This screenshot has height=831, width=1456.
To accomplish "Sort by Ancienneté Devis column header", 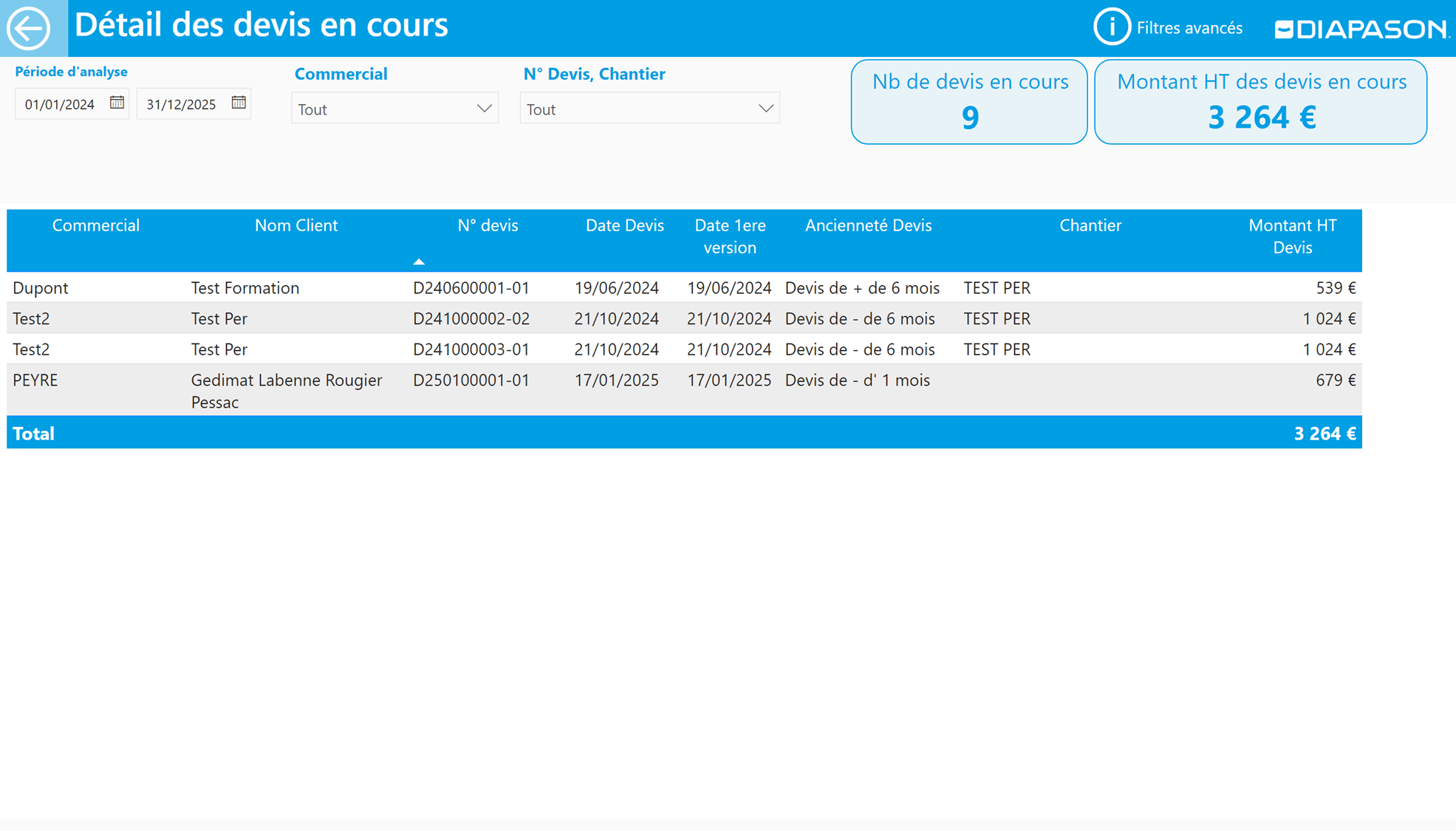I will pos(868,225).
